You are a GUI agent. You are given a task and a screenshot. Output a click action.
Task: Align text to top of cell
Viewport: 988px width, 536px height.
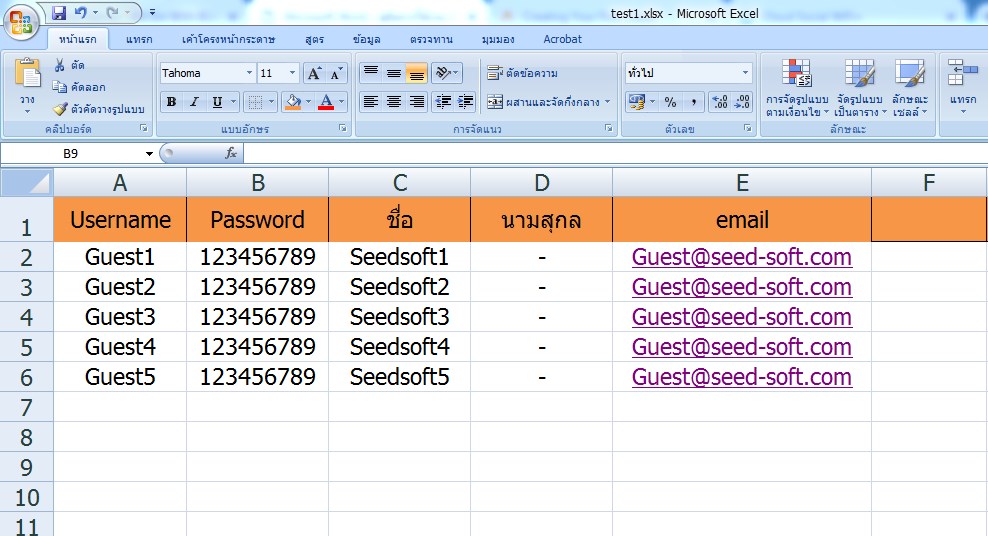pyautogui.click(x=371, y=73)
